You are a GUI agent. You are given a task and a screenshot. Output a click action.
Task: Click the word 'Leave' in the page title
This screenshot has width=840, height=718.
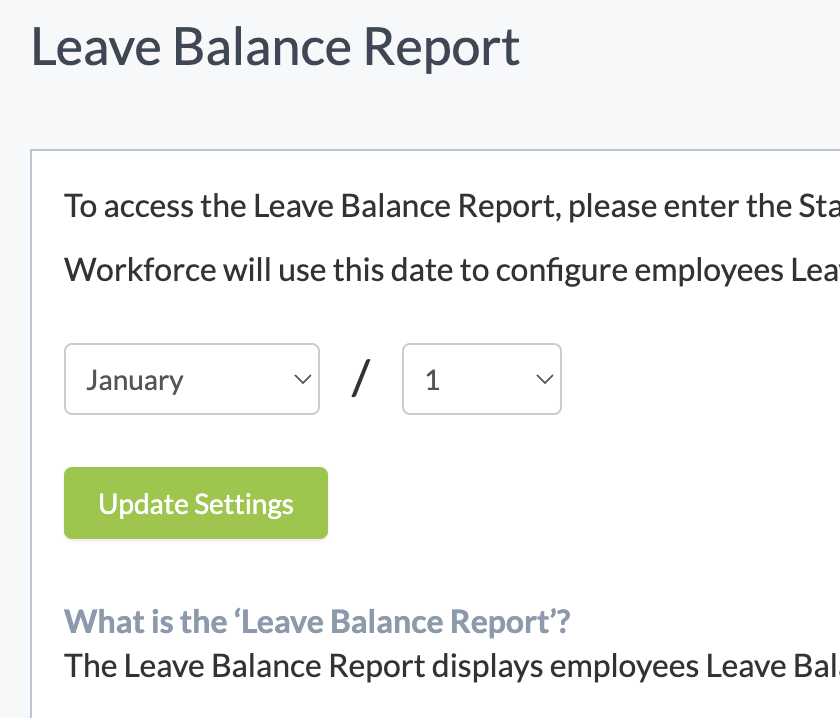(x=89, y=48)
